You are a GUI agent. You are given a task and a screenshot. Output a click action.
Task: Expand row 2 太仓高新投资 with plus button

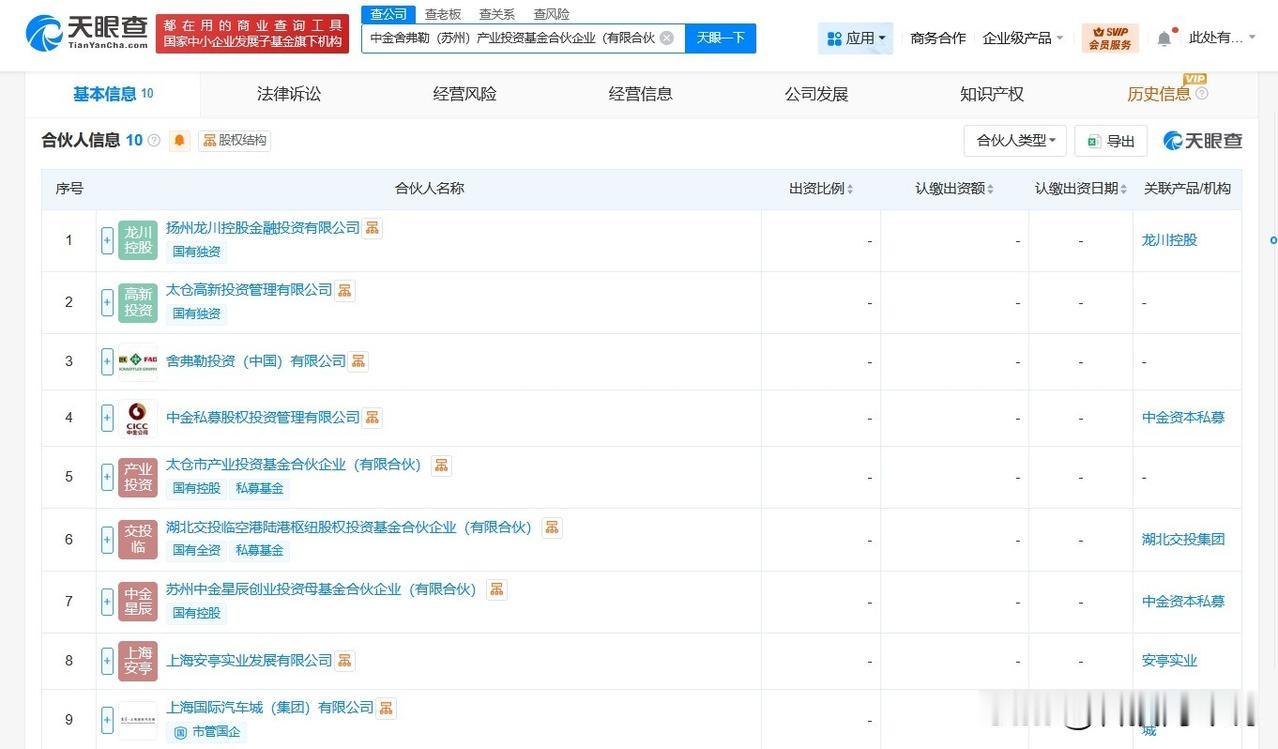coord(107,302)
